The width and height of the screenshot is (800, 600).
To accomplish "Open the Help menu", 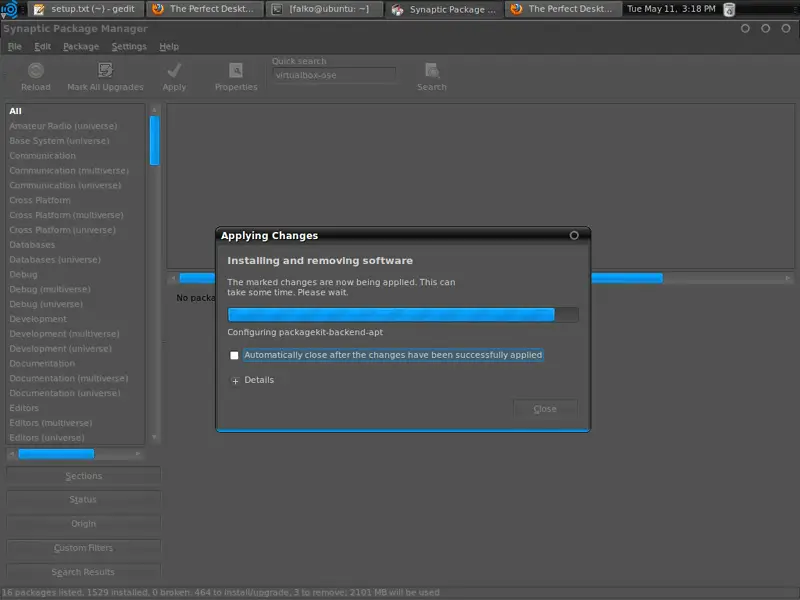I will coord(169,46).
